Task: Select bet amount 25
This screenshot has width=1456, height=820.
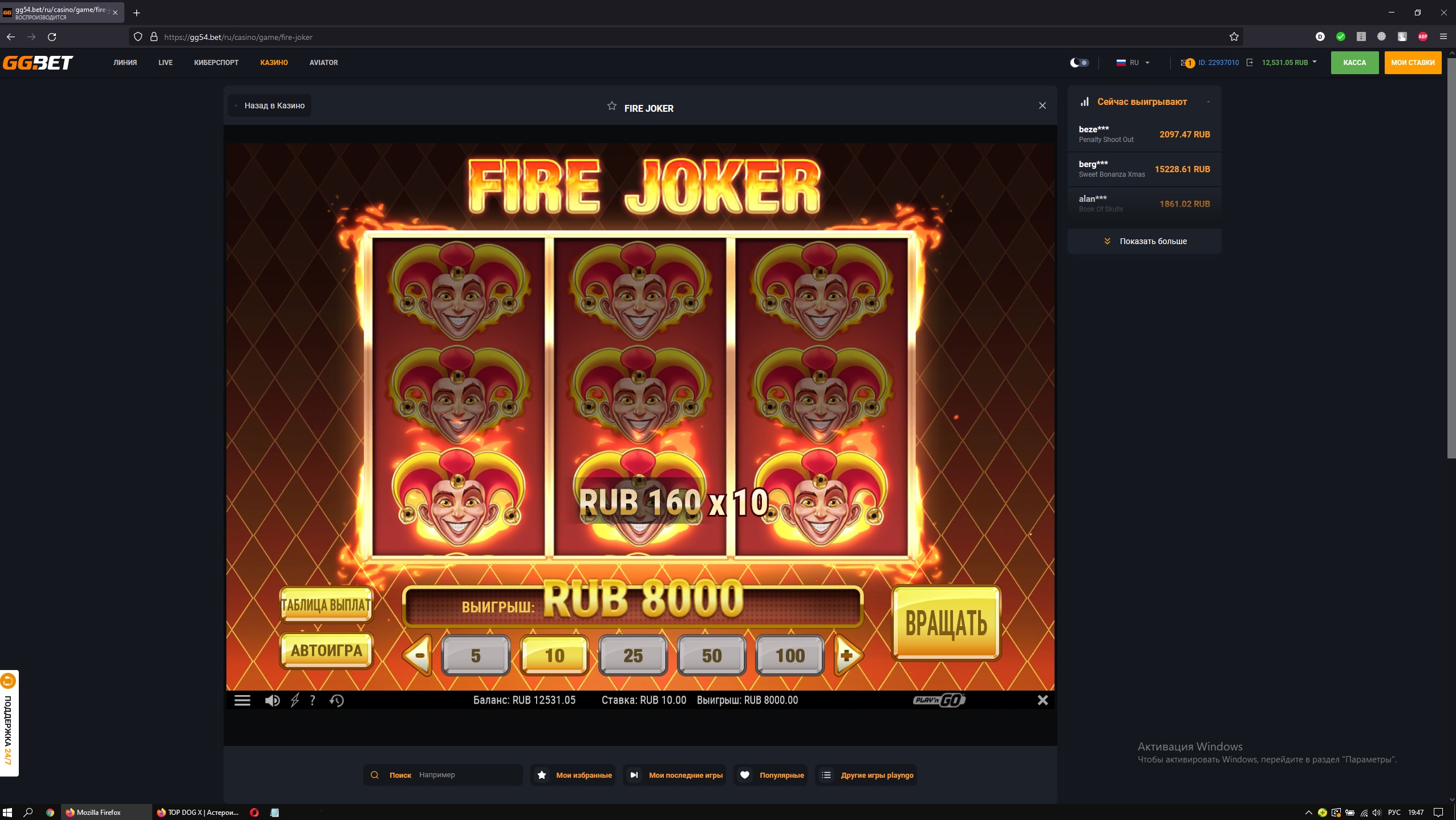Action: (632, 656)
